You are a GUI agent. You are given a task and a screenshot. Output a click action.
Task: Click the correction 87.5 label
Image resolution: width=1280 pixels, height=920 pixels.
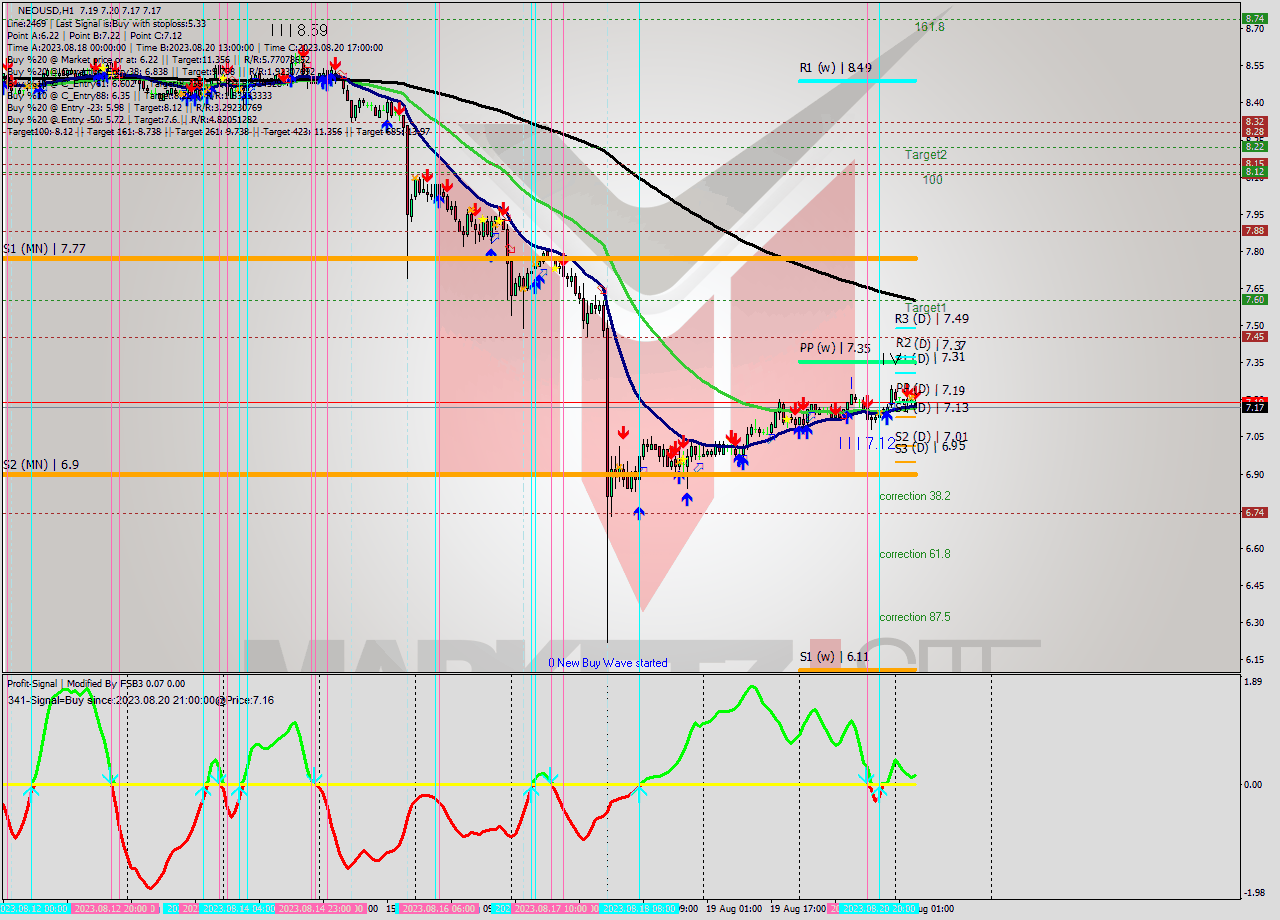tap(915, 617)
